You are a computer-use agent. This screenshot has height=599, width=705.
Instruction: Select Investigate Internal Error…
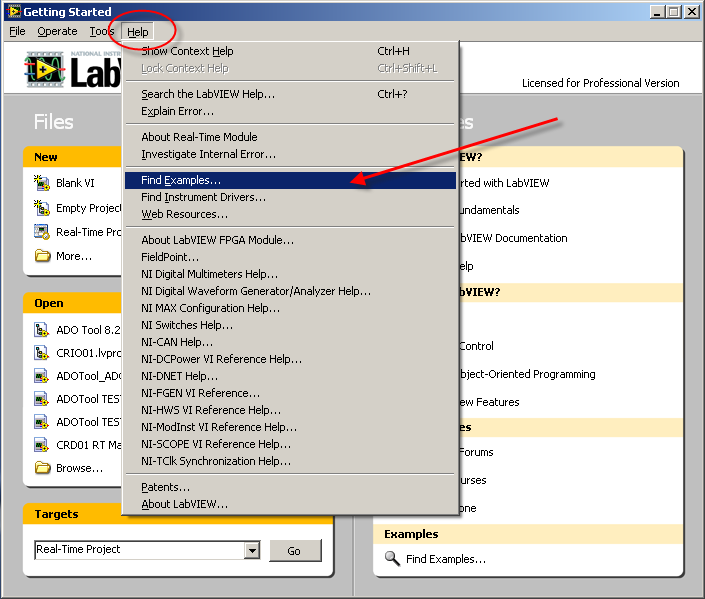point(290,154)
